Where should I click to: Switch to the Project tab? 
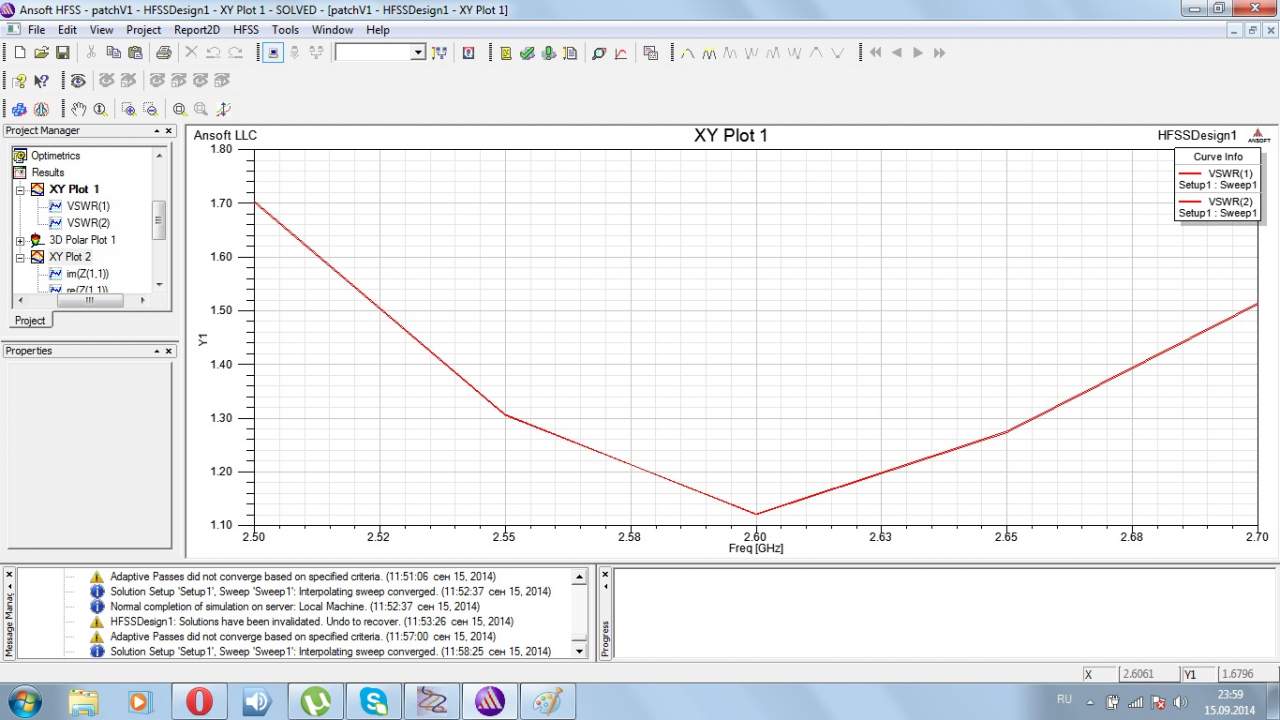pyautogui.click(x=30, y=320)
